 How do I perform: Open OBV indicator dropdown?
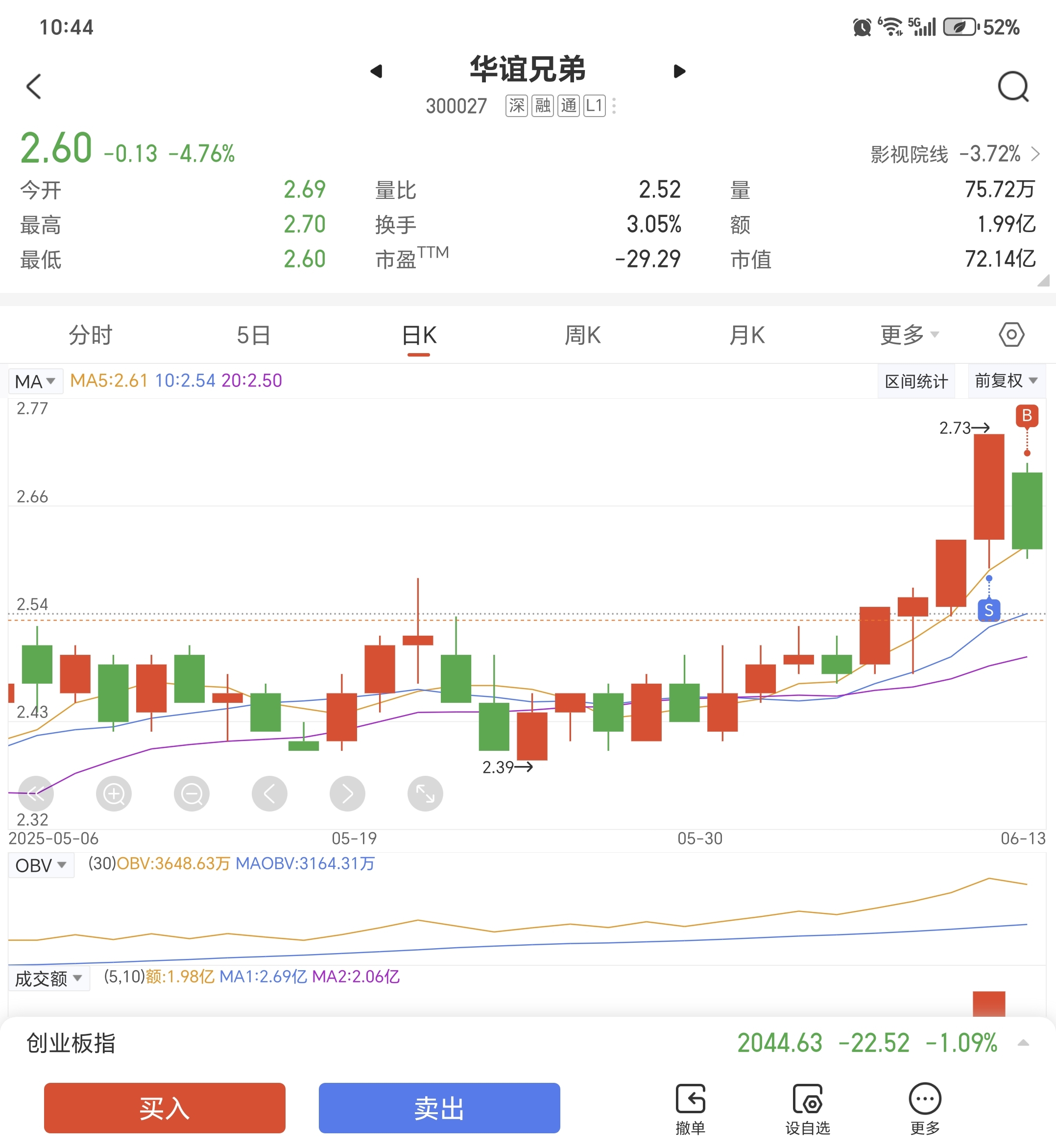[41, 865]
